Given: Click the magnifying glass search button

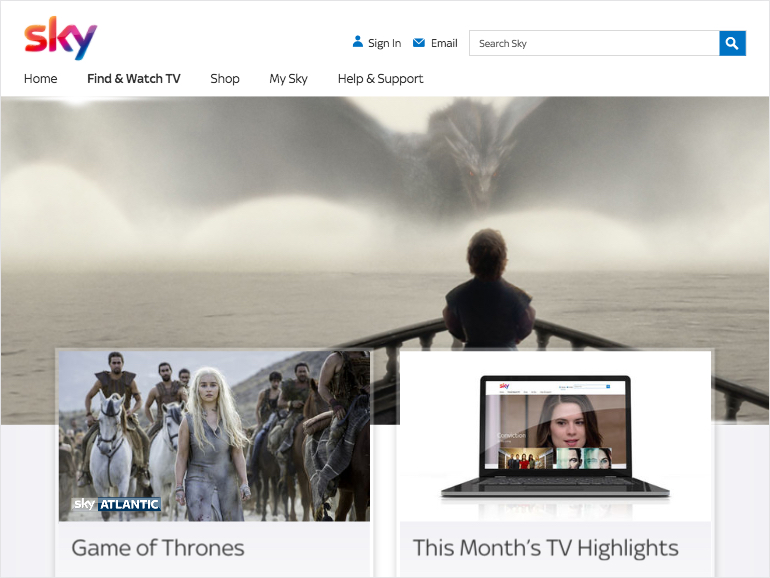Looking at the screenshot, I should pyautogui.click(x=732, y=43).
